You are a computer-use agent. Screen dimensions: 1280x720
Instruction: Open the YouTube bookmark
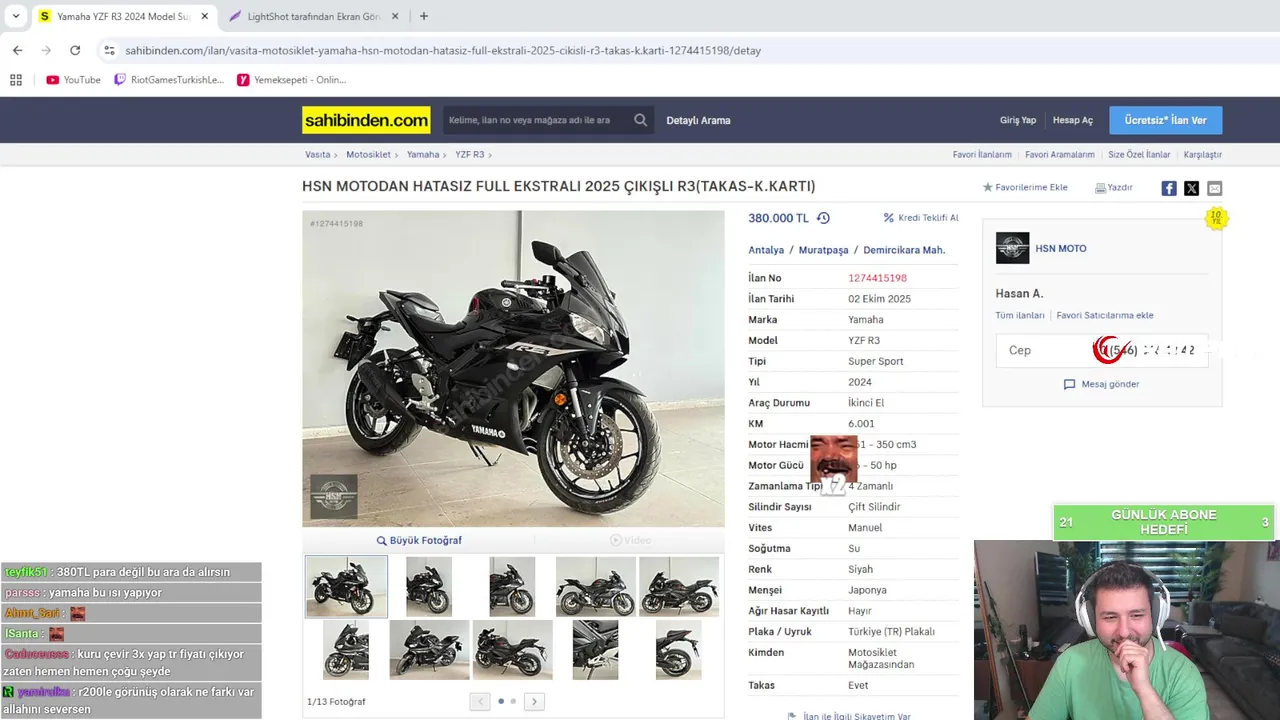73,80
